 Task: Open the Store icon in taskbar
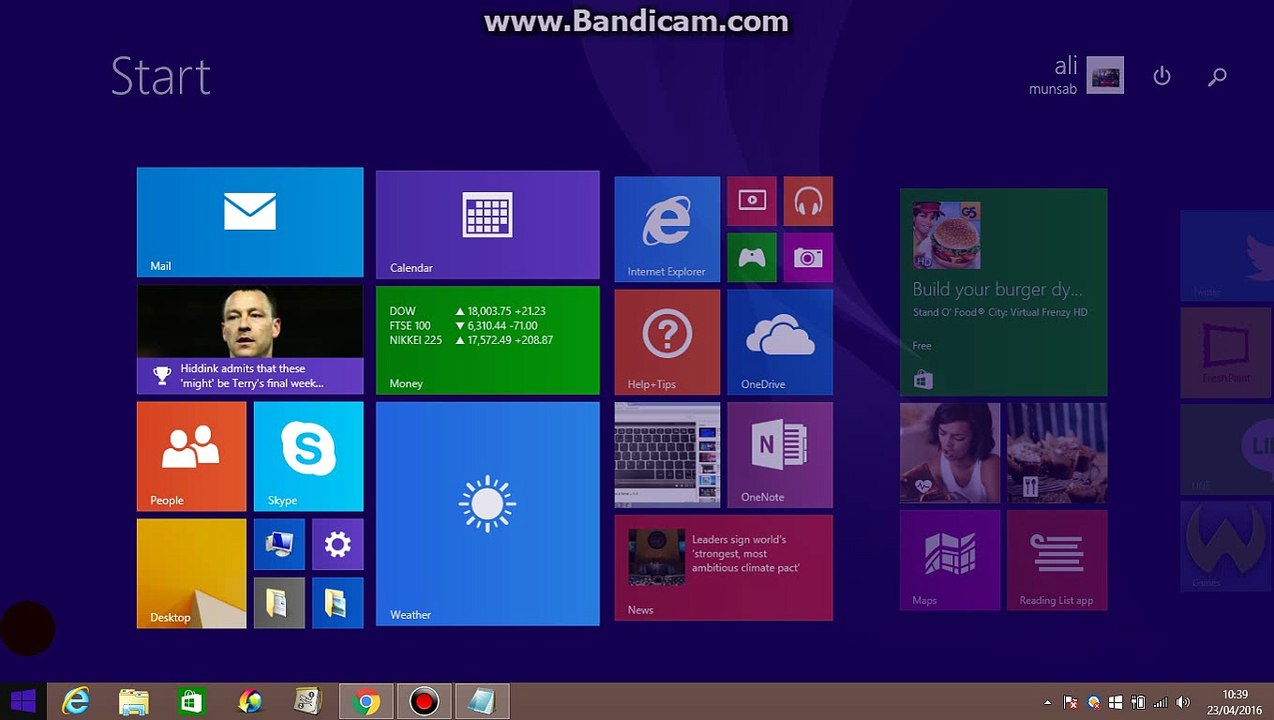191,702
